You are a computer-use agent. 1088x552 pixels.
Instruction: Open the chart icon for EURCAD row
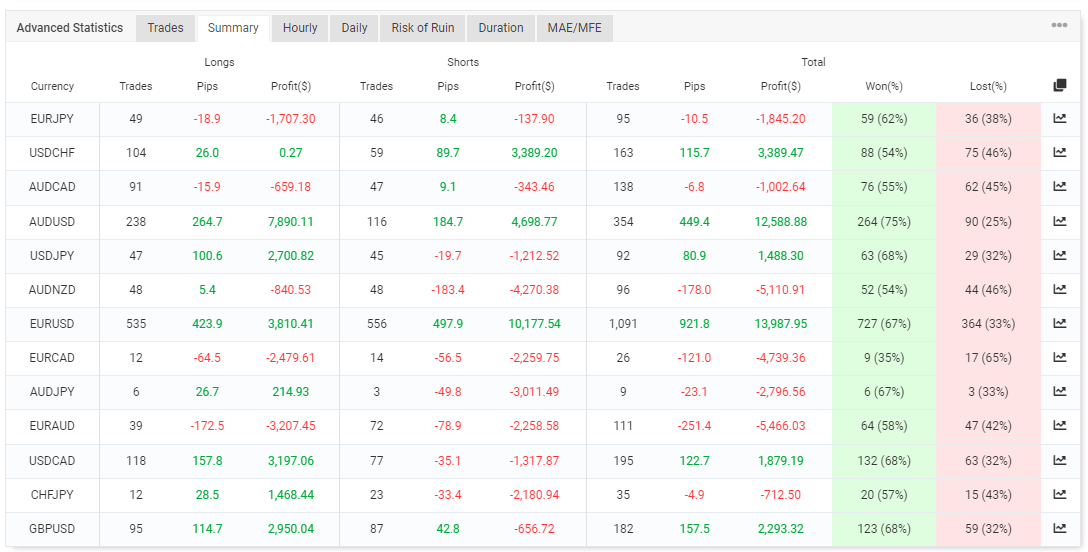click(x=1060, y=358)
